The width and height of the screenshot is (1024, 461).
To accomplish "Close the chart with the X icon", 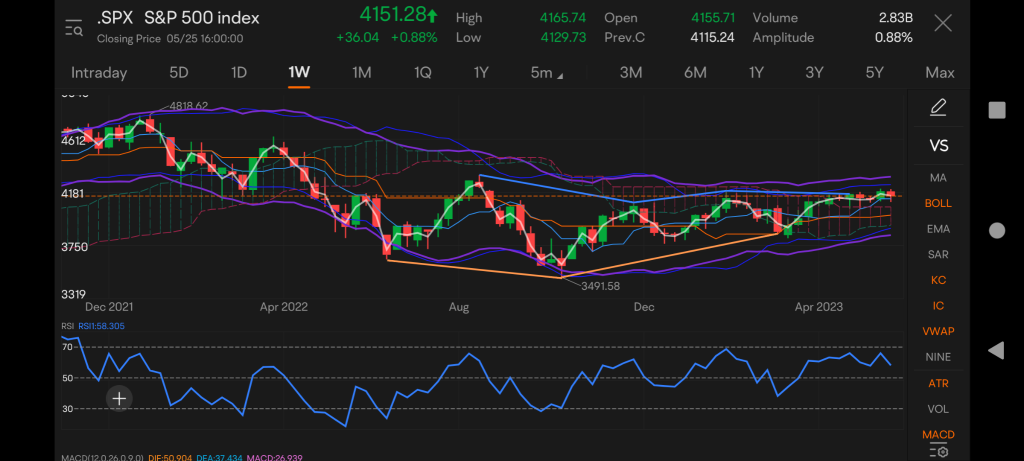I will pos(942,24).
